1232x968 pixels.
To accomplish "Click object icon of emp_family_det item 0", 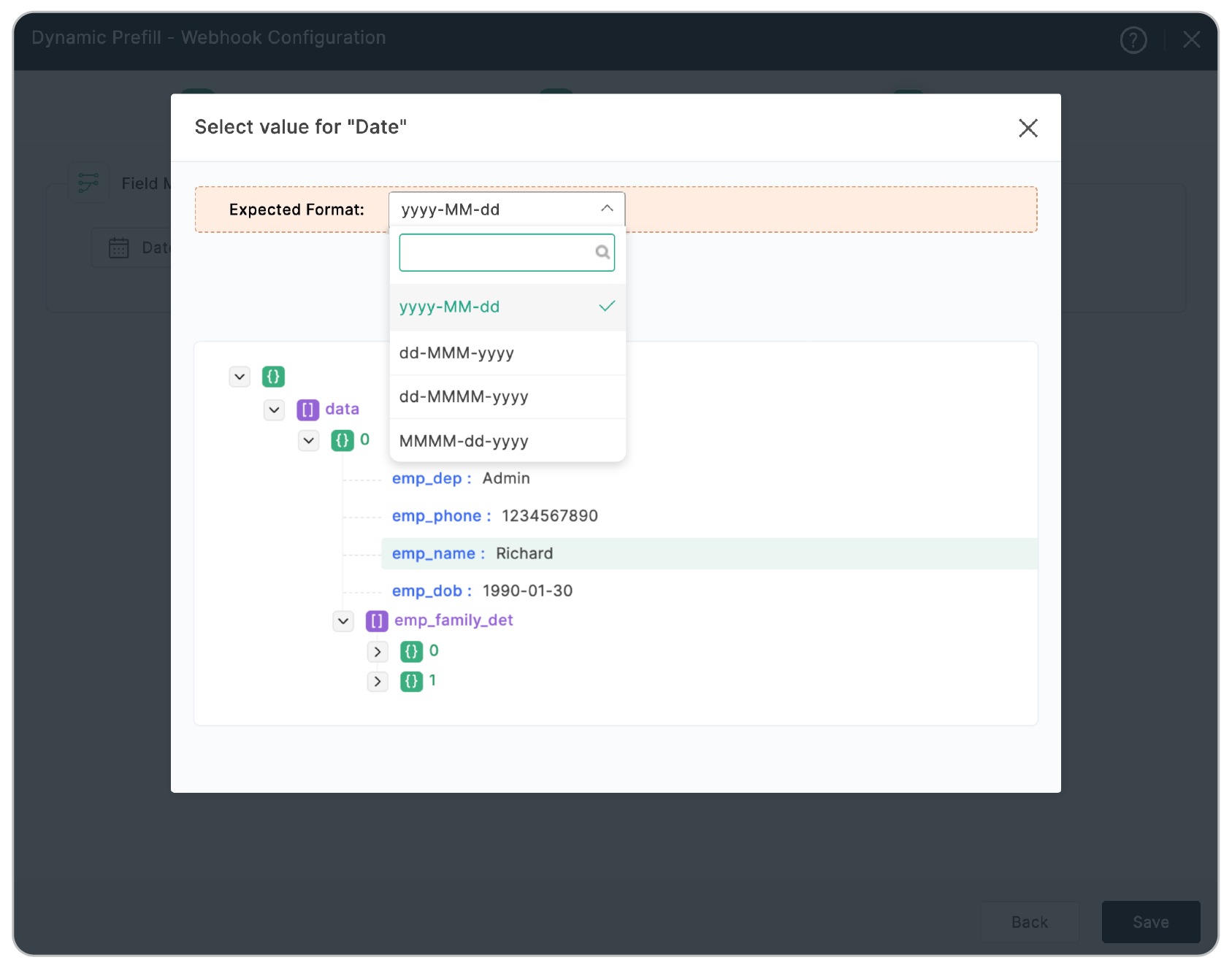I will 411,651.
